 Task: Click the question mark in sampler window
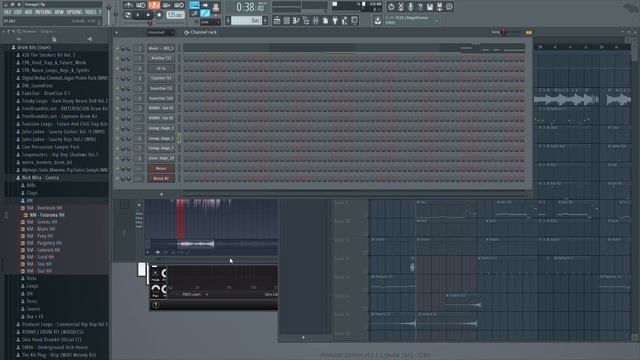coord(156,305)
